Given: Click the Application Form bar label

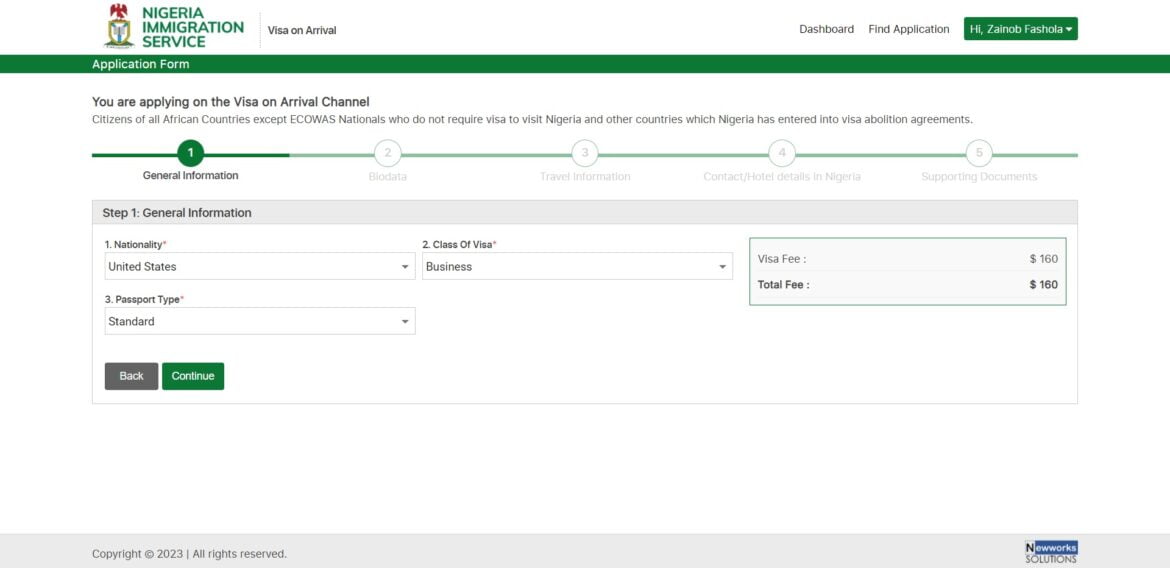Looking at the screenshot, I should [140, 64].
